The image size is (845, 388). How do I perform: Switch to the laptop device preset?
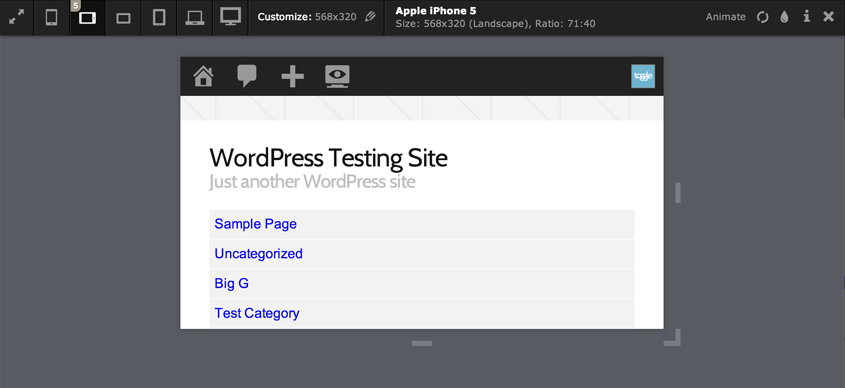[195, 18]
